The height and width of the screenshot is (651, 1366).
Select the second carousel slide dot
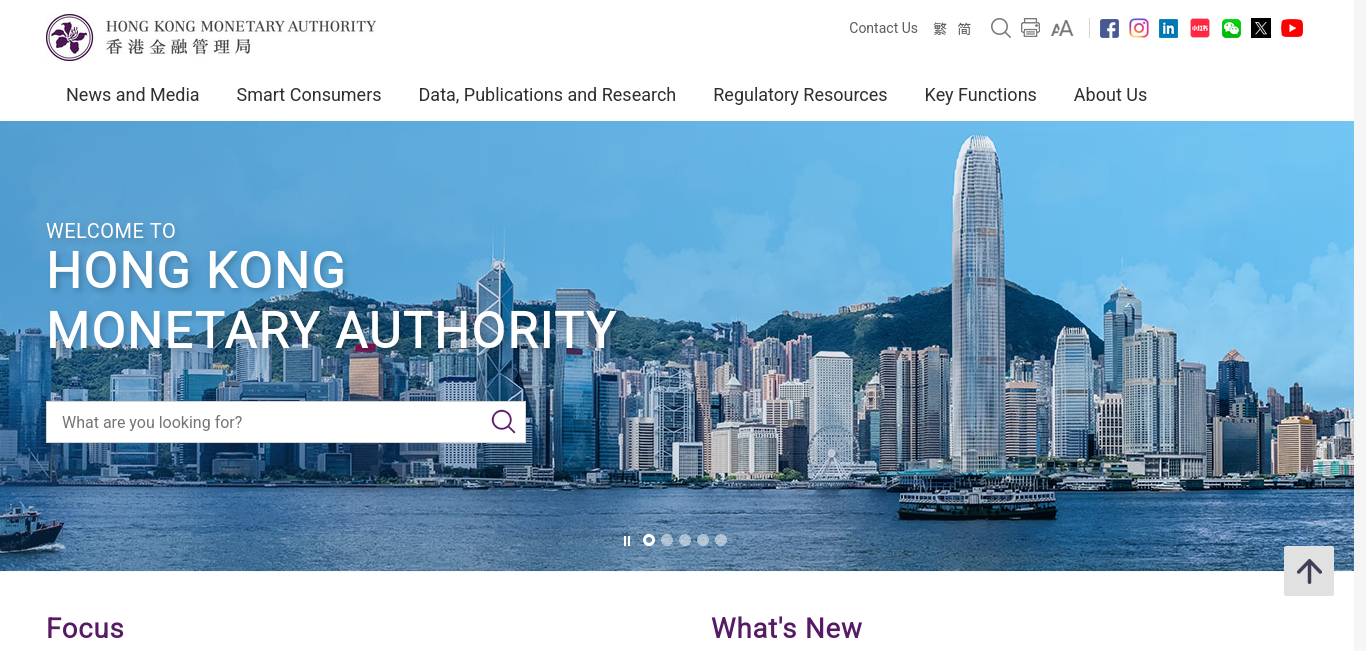point(667,540)
